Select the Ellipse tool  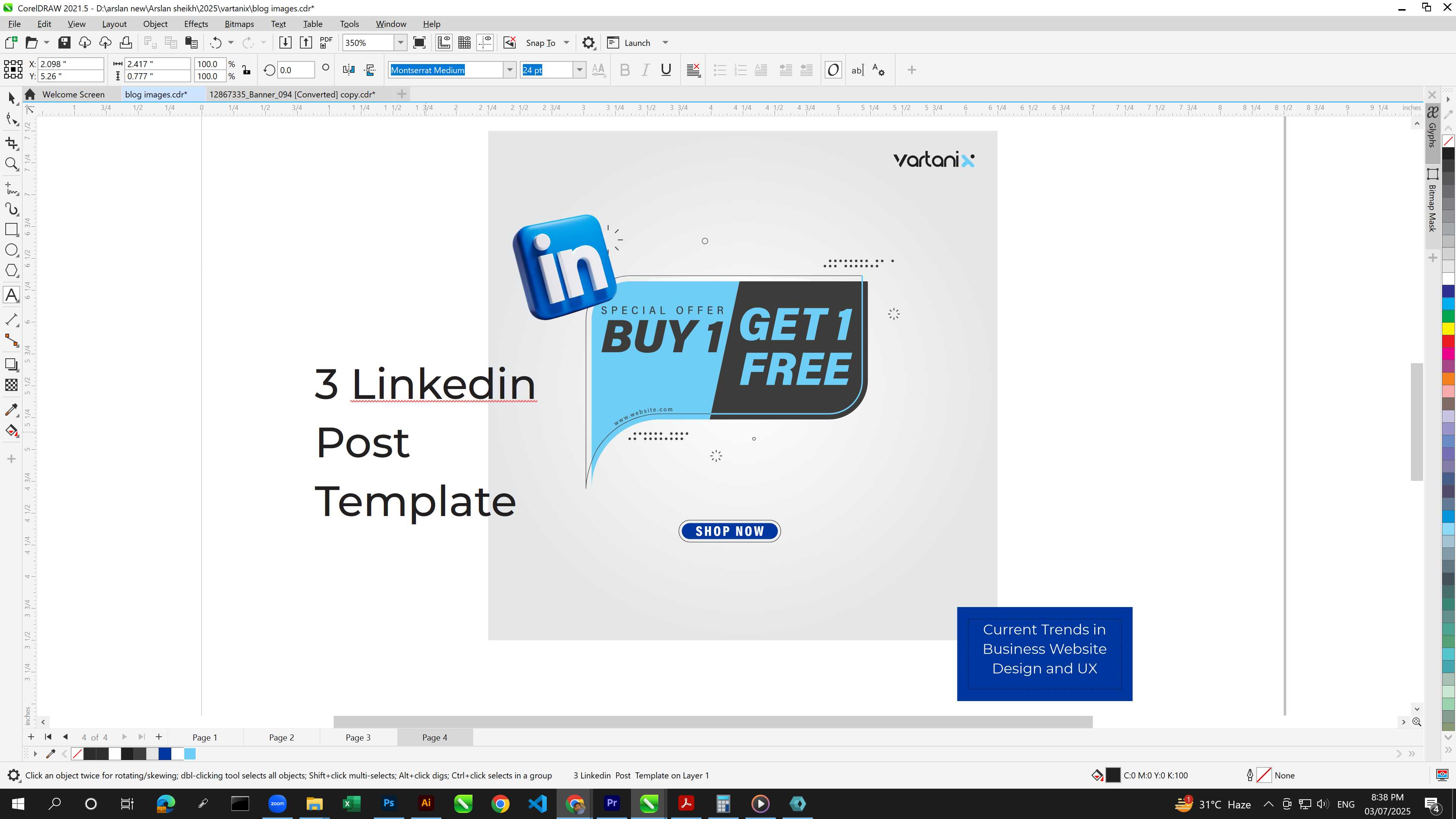[x=11, y=250]
